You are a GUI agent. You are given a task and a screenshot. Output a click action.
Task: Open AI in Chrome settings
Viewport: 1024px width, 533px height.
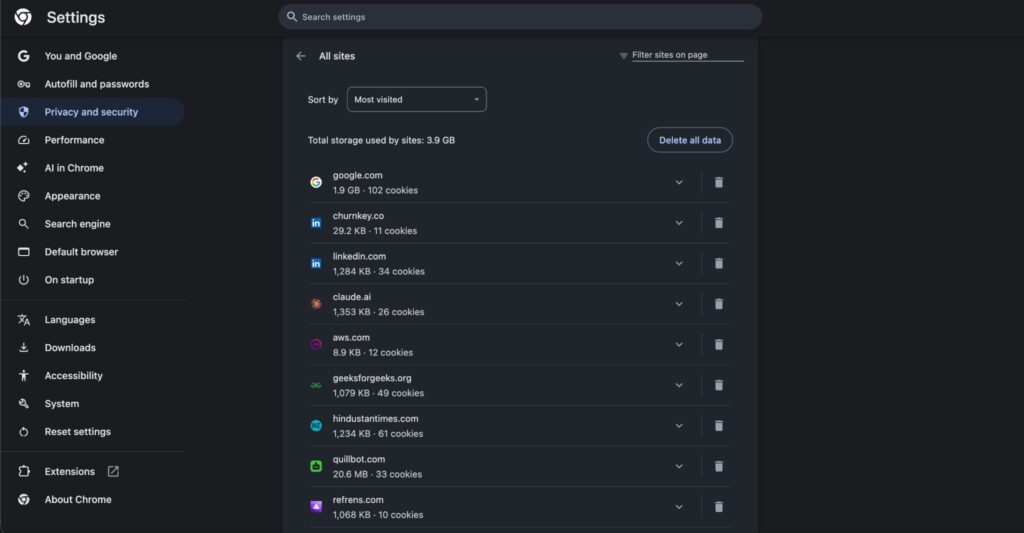93,168
